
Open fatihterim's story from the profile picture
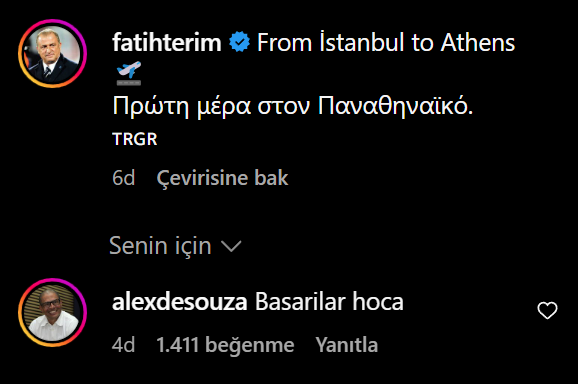[52, 54]
